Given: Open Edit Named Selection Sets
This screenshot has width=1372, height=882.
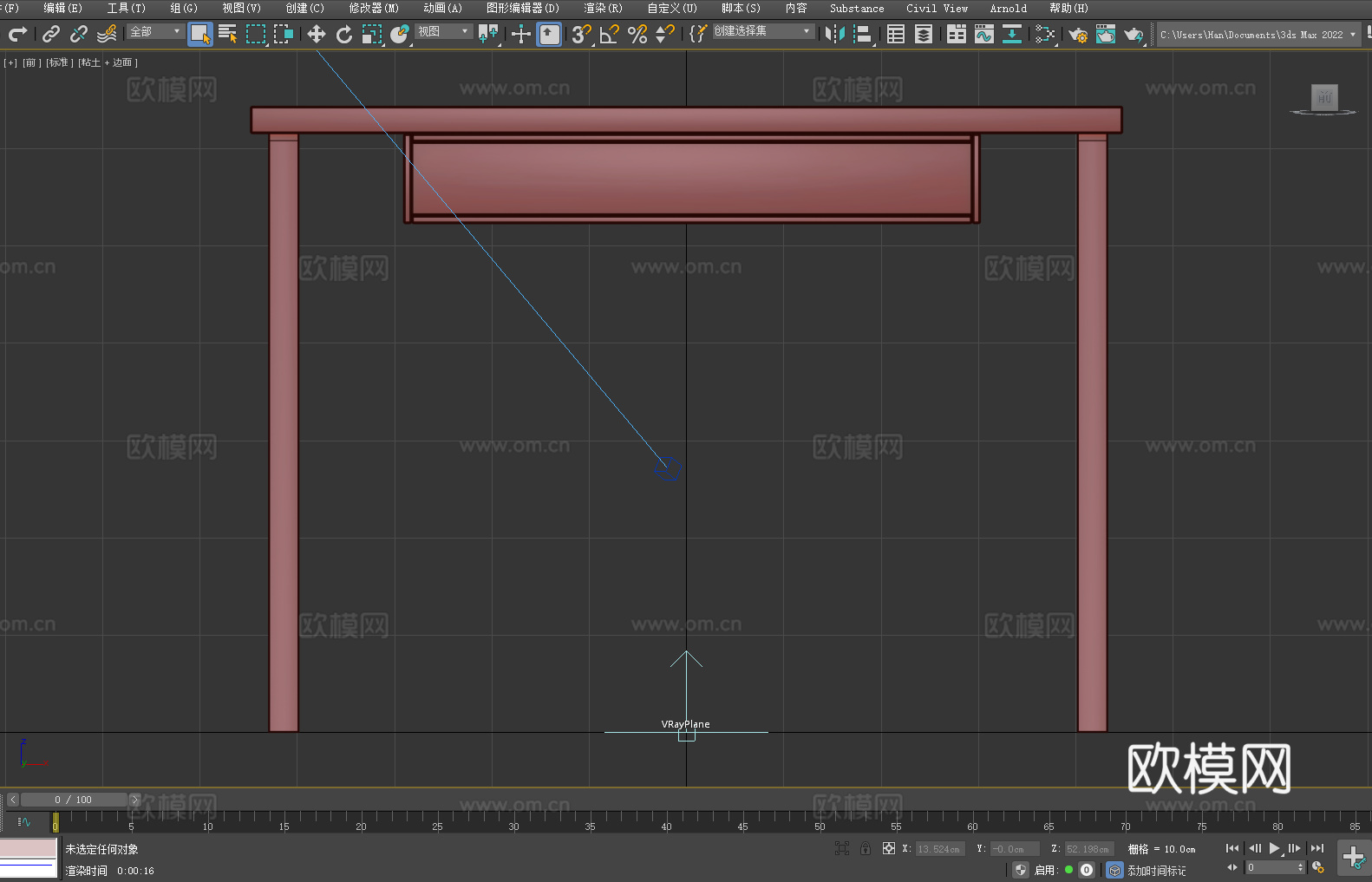Looking at the screenshot, I should pyautogui.click(x=698, y=34).
